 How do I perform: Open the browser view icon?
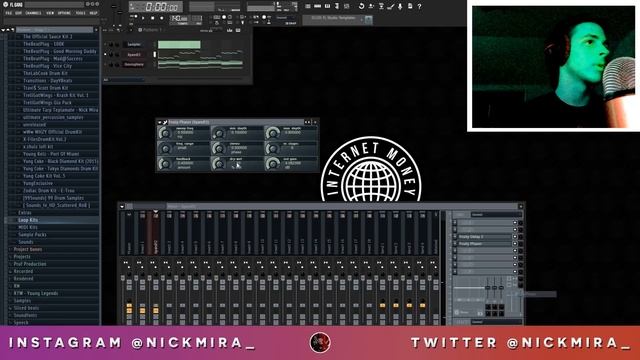point(337,7)
